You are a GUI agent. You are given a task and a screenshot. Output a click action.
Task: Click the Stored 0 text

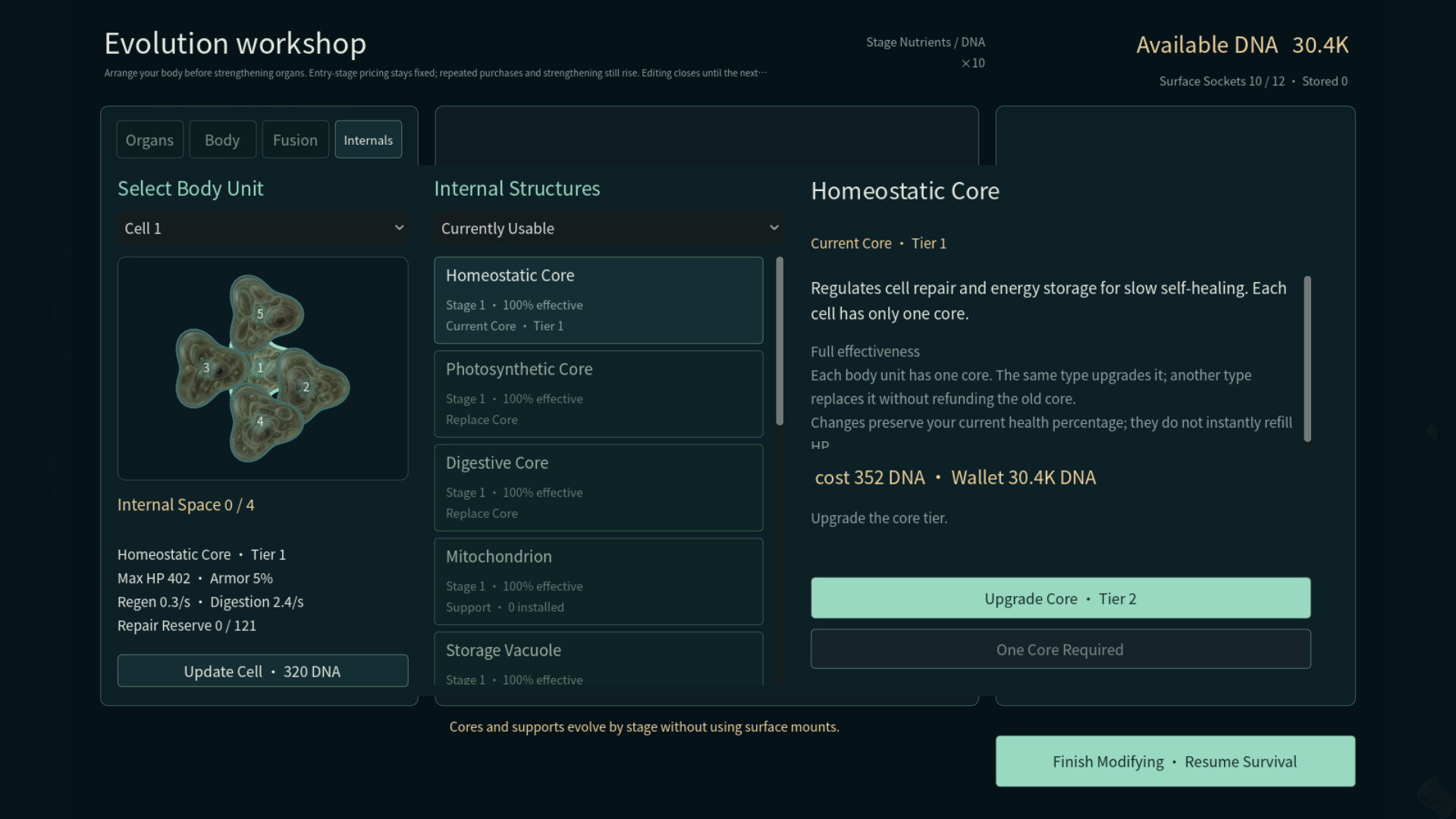(1325, 81)
